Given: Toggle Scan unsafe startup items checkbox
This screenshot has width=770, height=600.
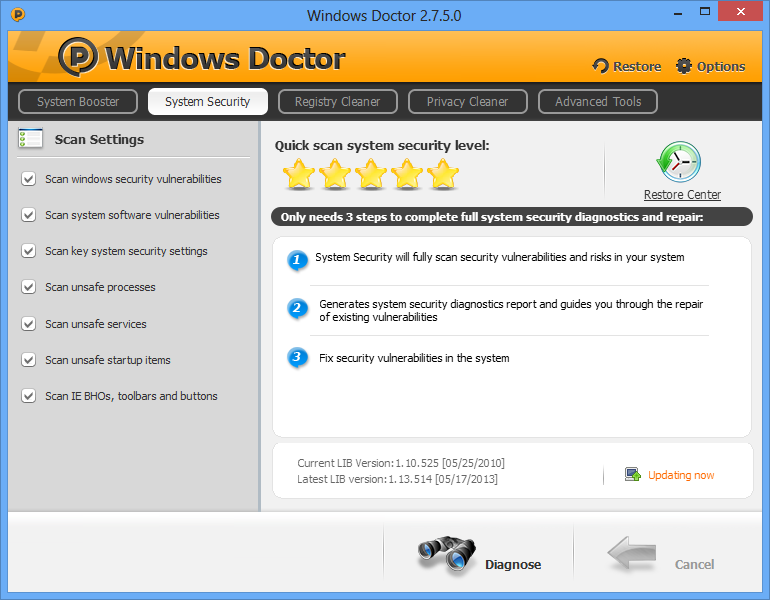Looking at the screenshot, I should click(28, 360).
